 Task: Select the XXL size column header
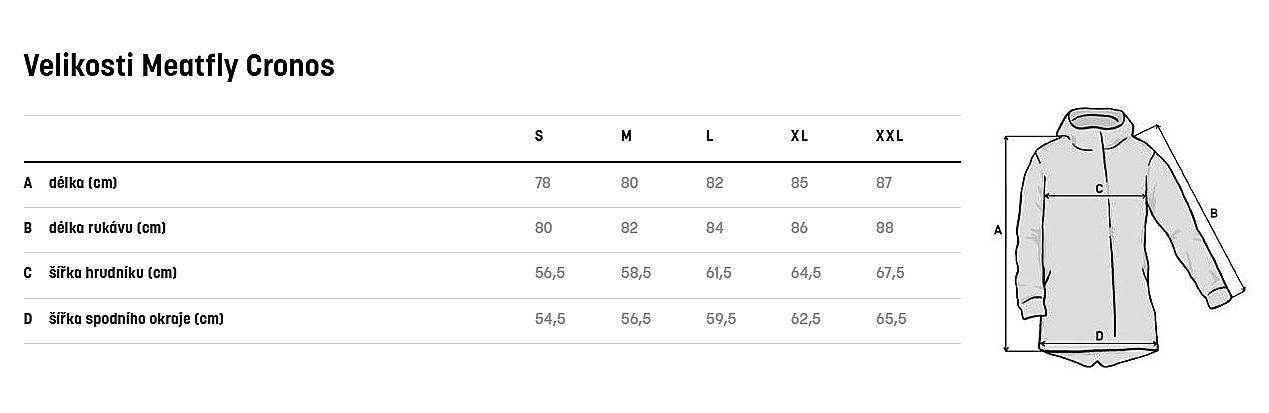point(889,136)
